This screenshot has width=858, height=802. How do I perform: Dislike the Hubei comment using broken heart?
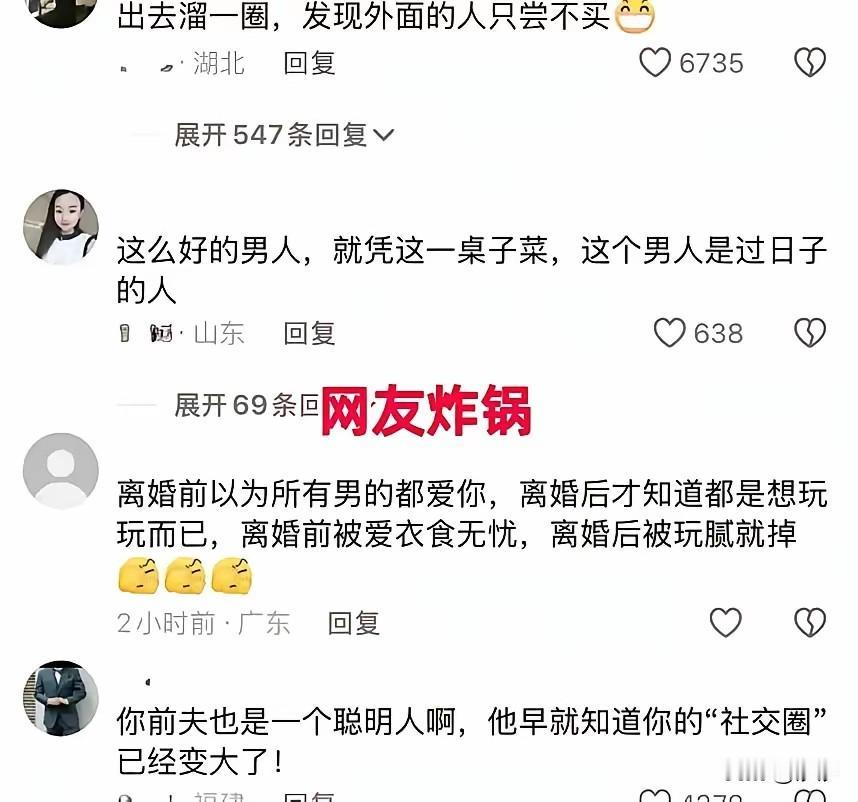(810, 62)
